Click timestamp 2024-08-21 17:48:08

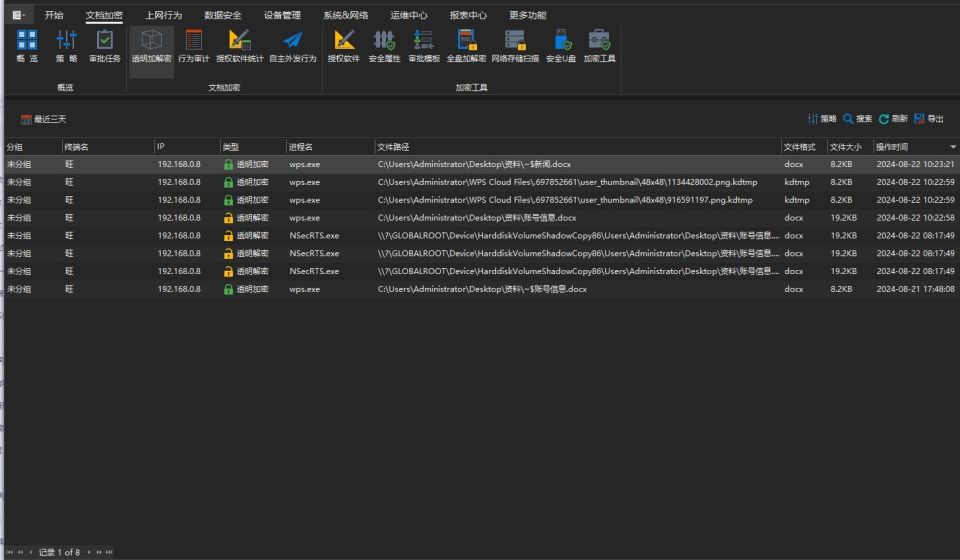coord(915,289)
